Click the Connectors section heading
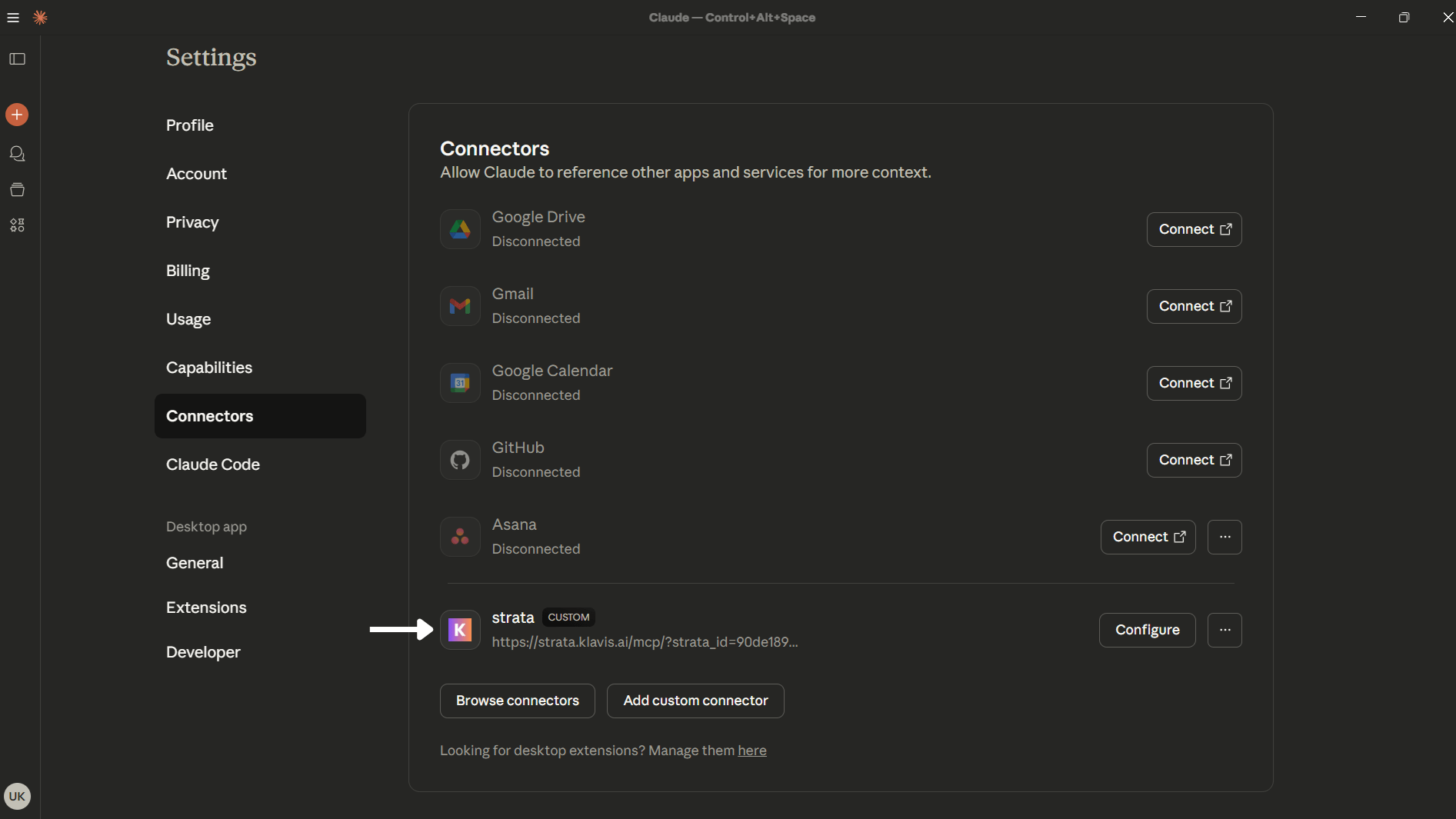Image resolution: width=1456 pixels, height=819 pixels. (x=495, y=148)
